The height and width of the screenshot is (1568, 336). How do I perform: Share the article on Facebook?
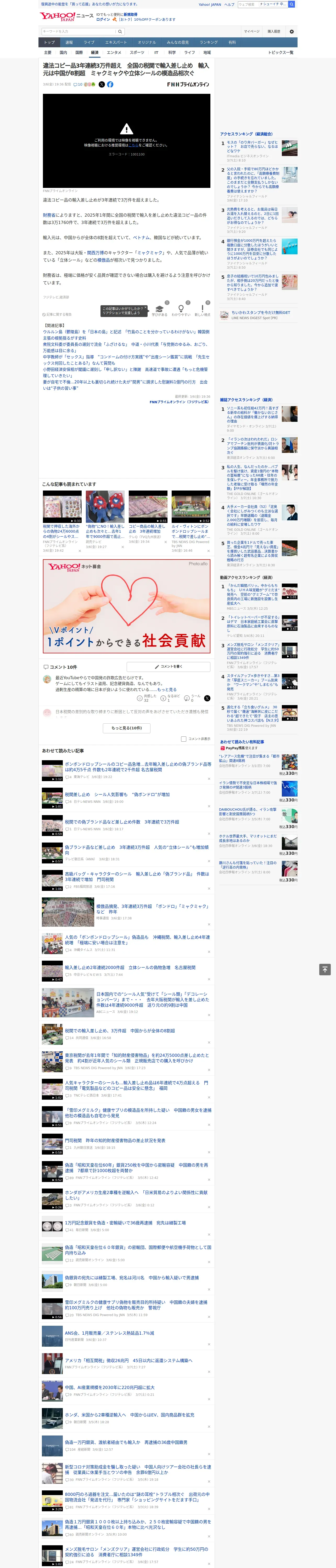[110, 85]
